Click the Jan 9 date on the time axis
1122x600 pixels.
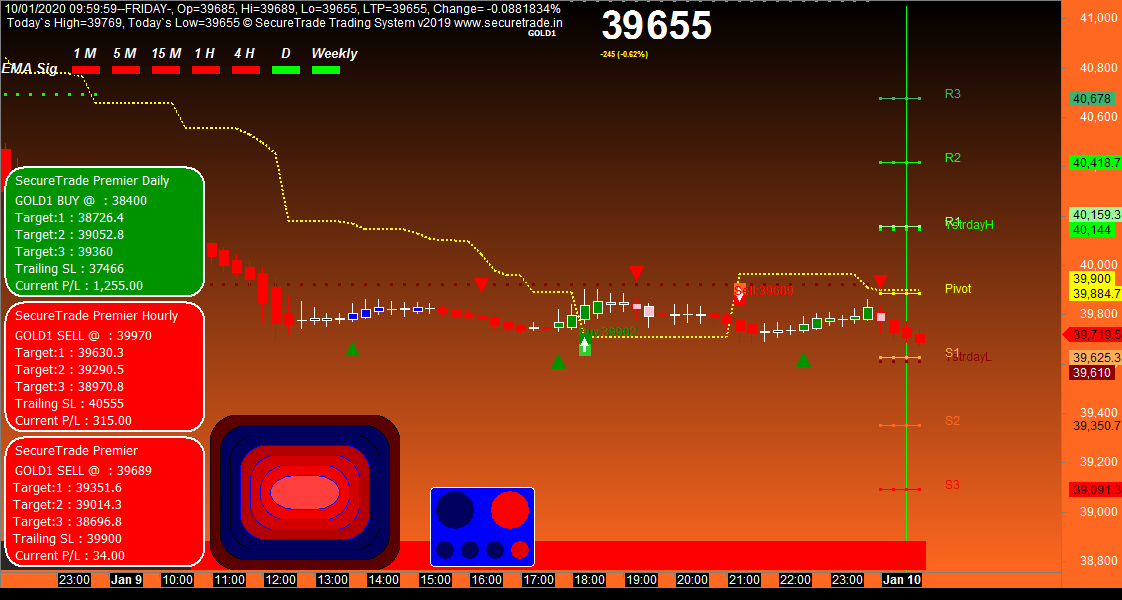[126, 579]
